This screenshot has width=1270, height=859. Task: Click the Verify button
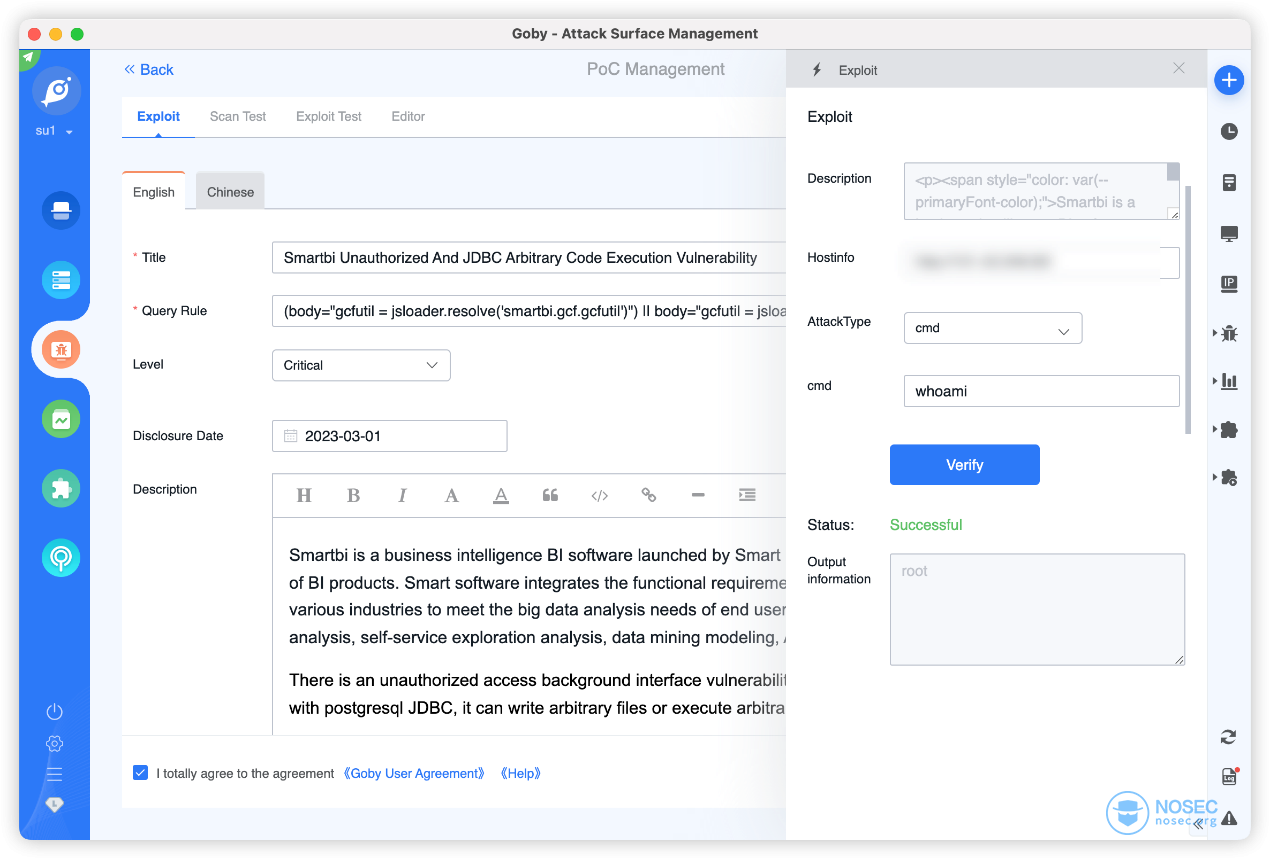click(965, 465)
